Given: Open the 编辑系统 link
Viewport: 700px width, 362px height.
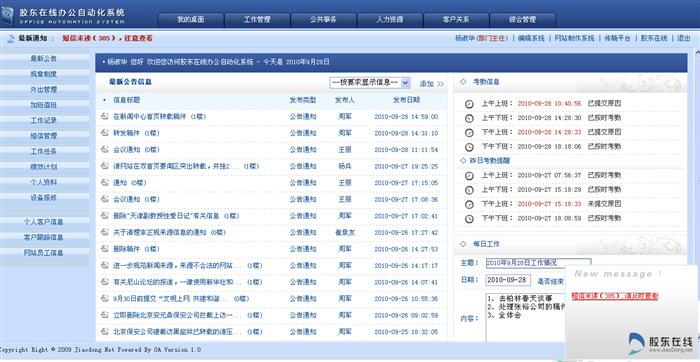Looking at the screenshot, I should pyautogui.click(x=531, y=38).
